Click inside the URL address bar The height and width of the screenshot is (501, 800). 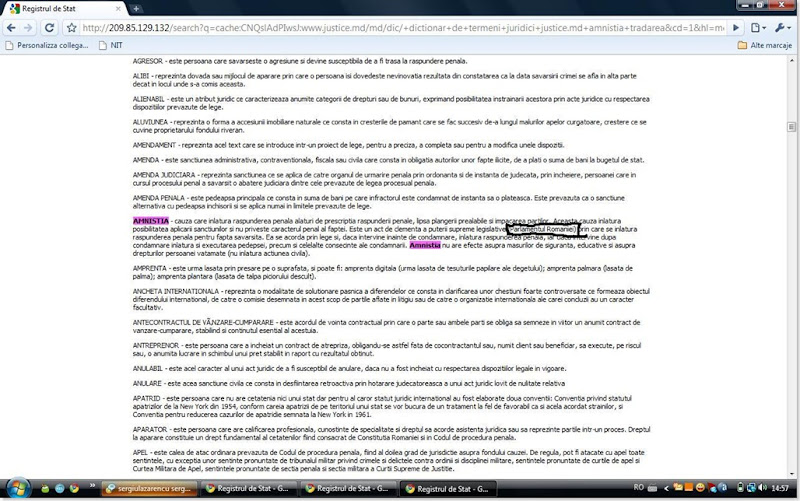tap(403, 28)
